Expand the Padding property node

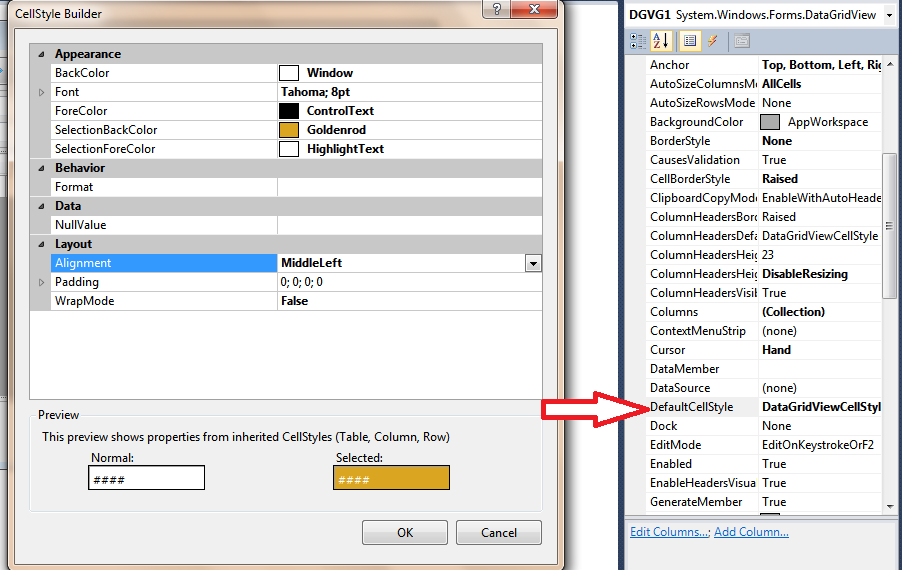(41, 282)
